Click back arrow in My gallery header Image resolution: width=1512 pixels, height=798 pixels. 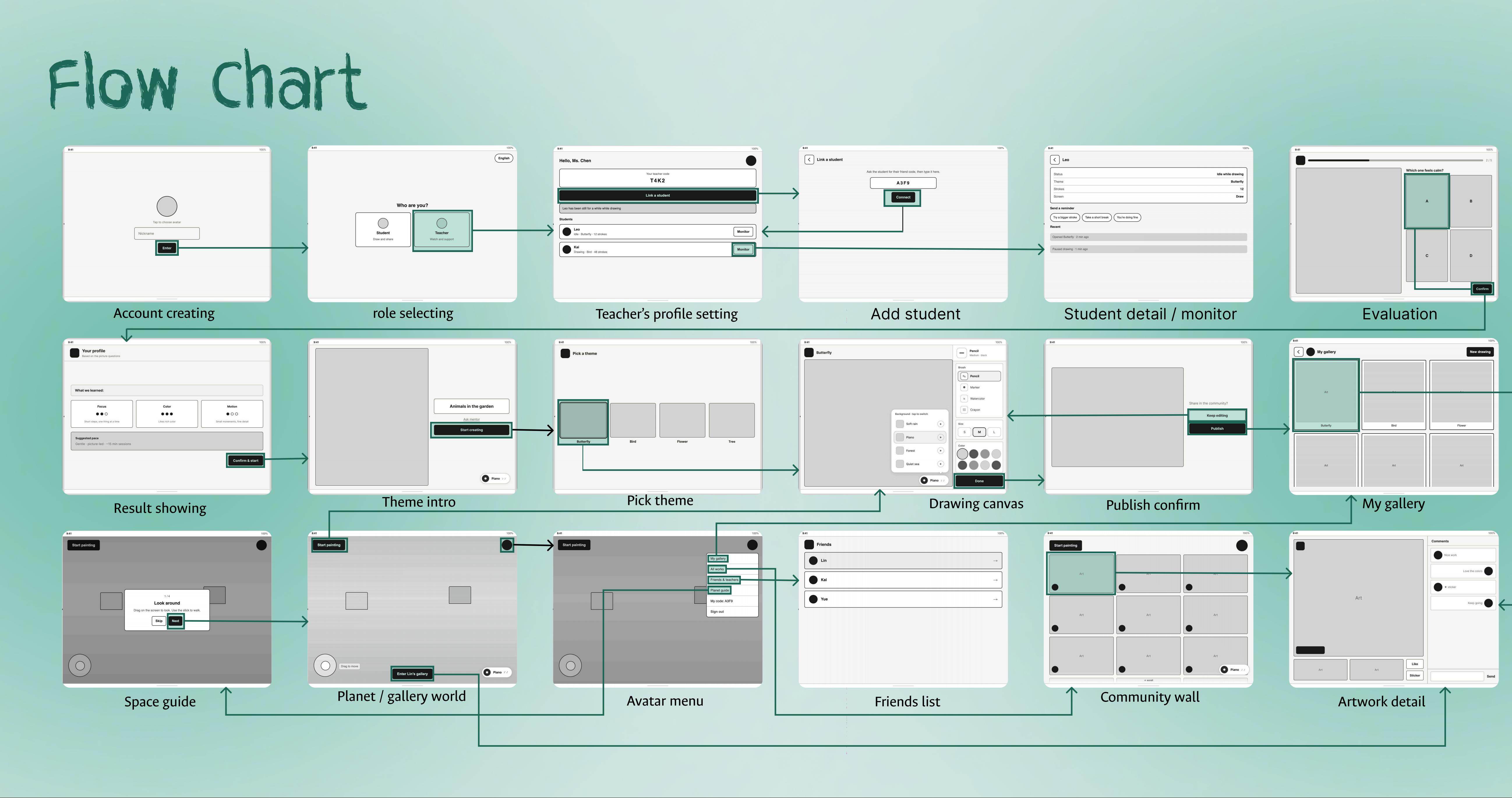click(x=1298, y=352)
